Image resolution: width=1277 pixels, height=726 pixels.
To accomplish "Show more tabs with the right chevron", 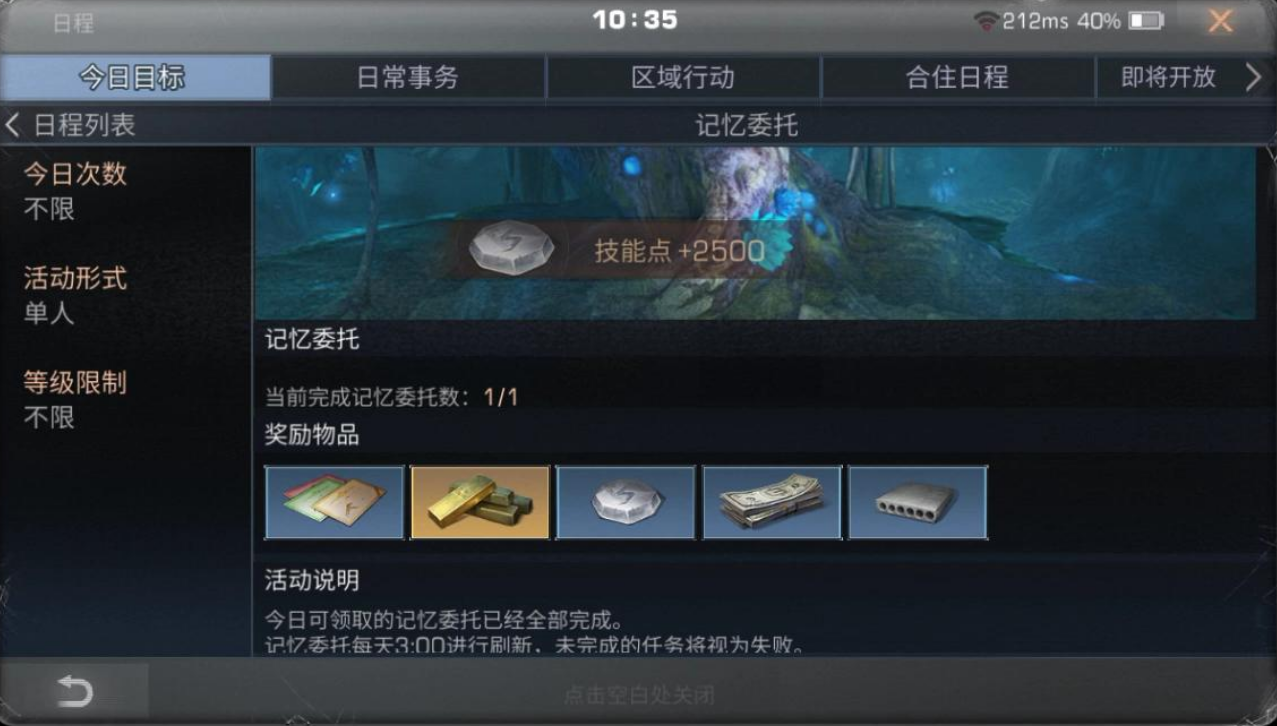I will click(1253, 78).
